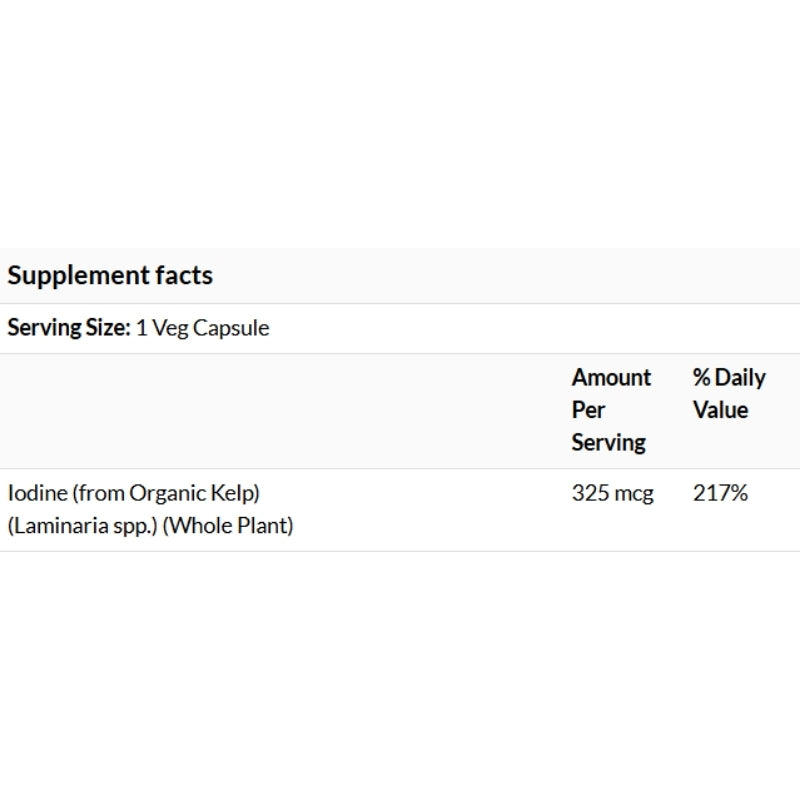
Task: Click the word Daily in the header
Action: point(740,379)
